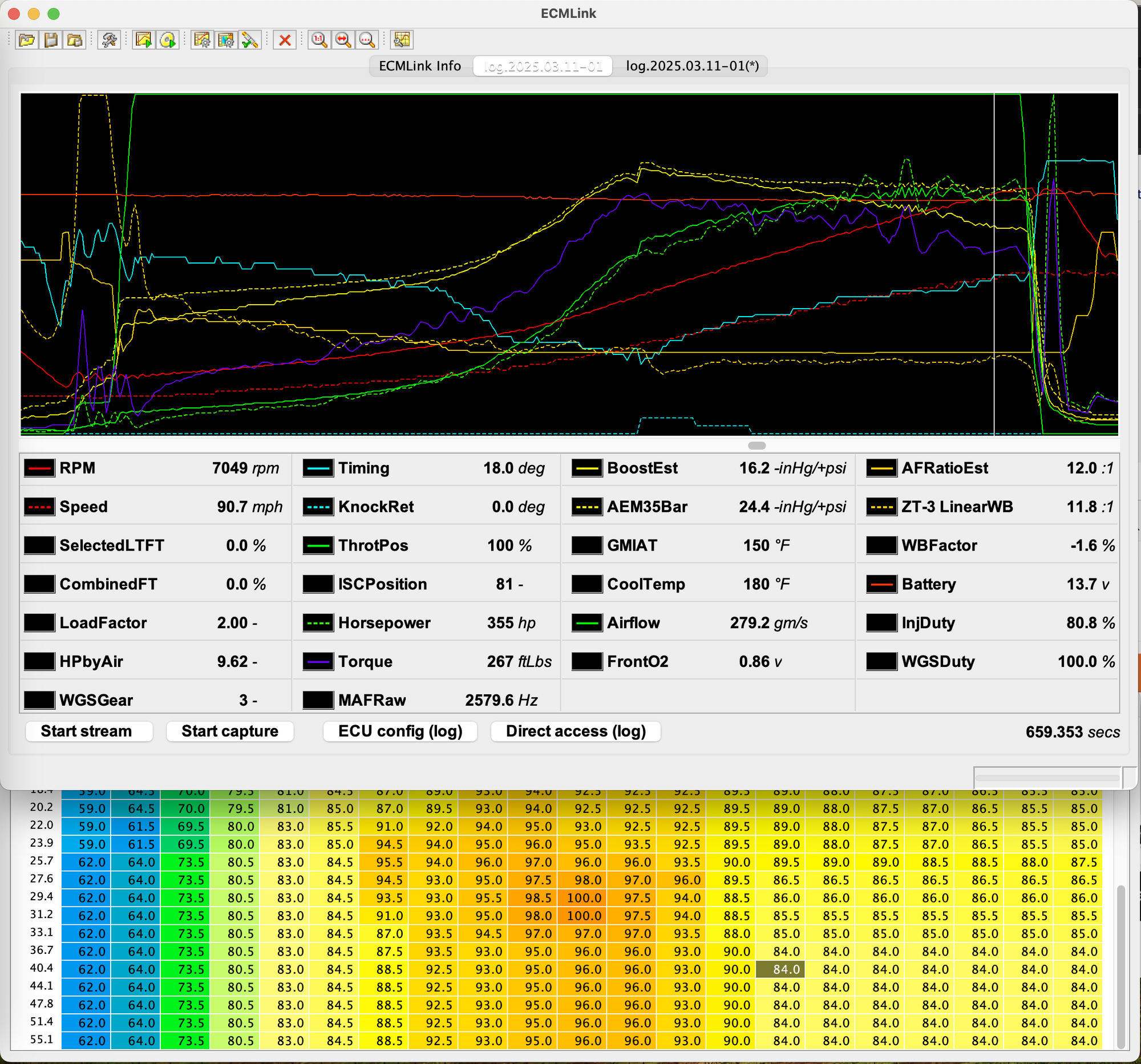Screen dimensions: 1141x1064
Task: Click the magnifier with three dots icon
Action: tap(367, 39)
